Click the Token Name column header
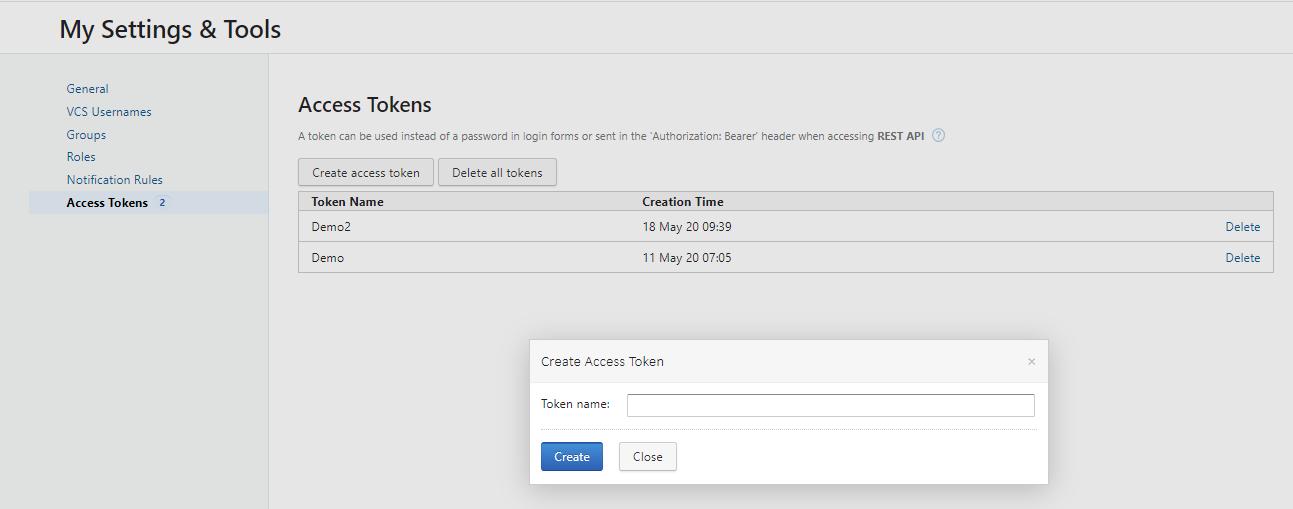This screenshot has width=1293, height=509. tap(347, 202)
